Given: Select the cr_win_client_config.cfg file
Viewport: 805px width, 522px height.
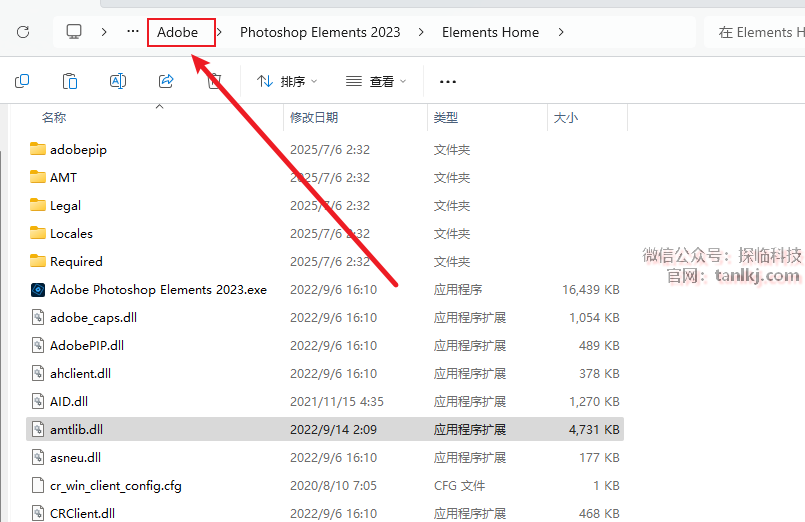Looking at the screenshot, I should coord(115,486).
